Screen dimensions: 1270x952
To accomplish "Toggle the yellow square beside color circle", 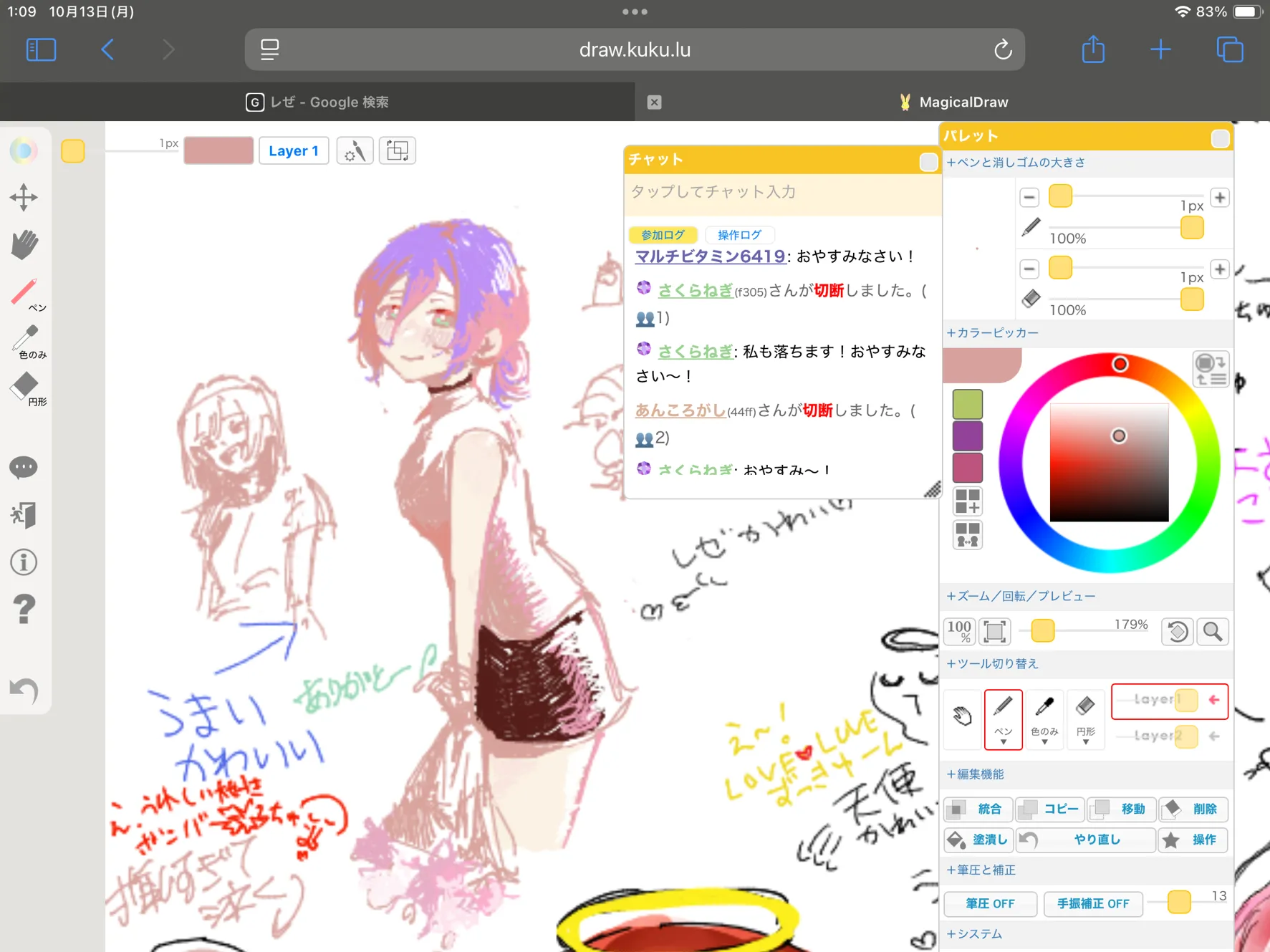I will (x=73, y=151).
